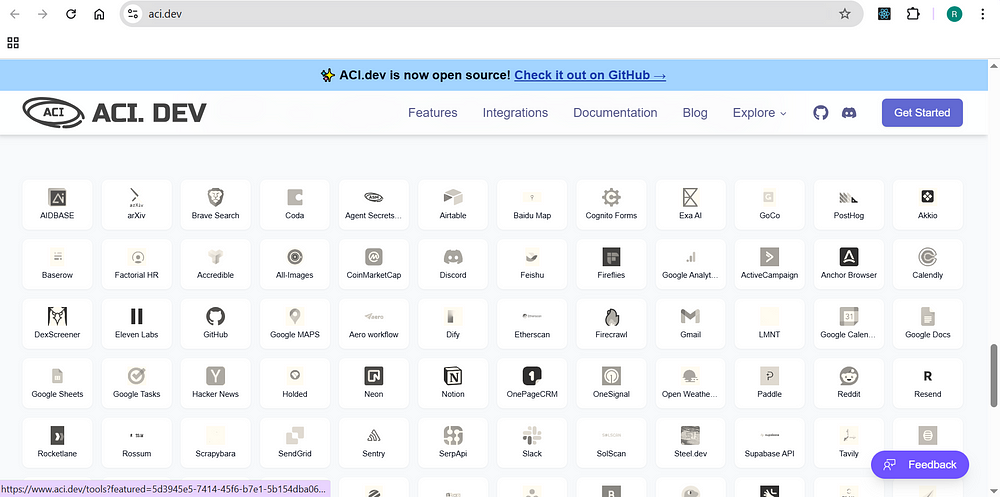This screenshot has height=497, width=1000.
Task: Open the Notion integration card
Action: tap(453, 383)
